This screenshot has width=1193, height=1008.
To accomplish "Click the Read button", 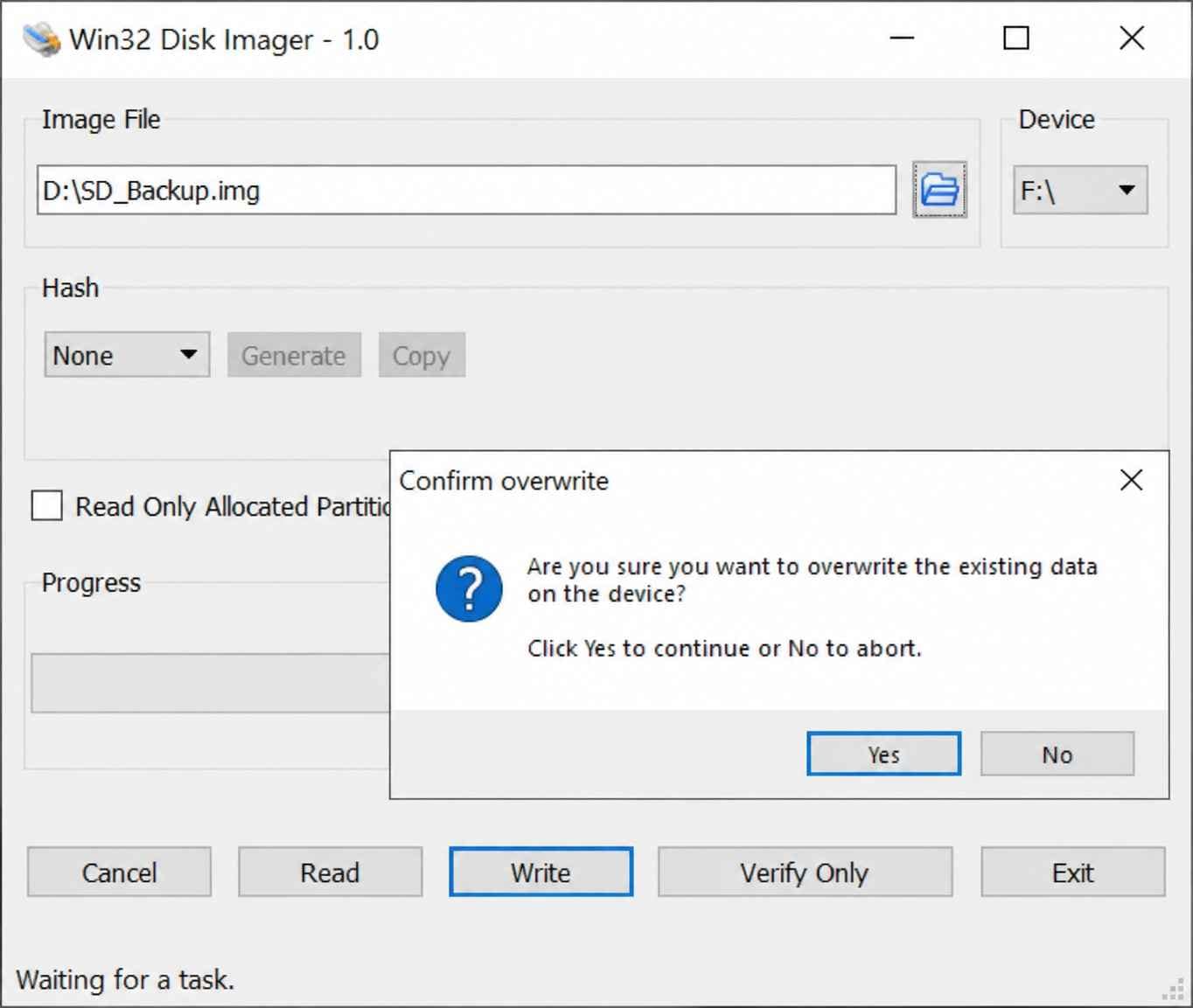I will click(330, 872).
